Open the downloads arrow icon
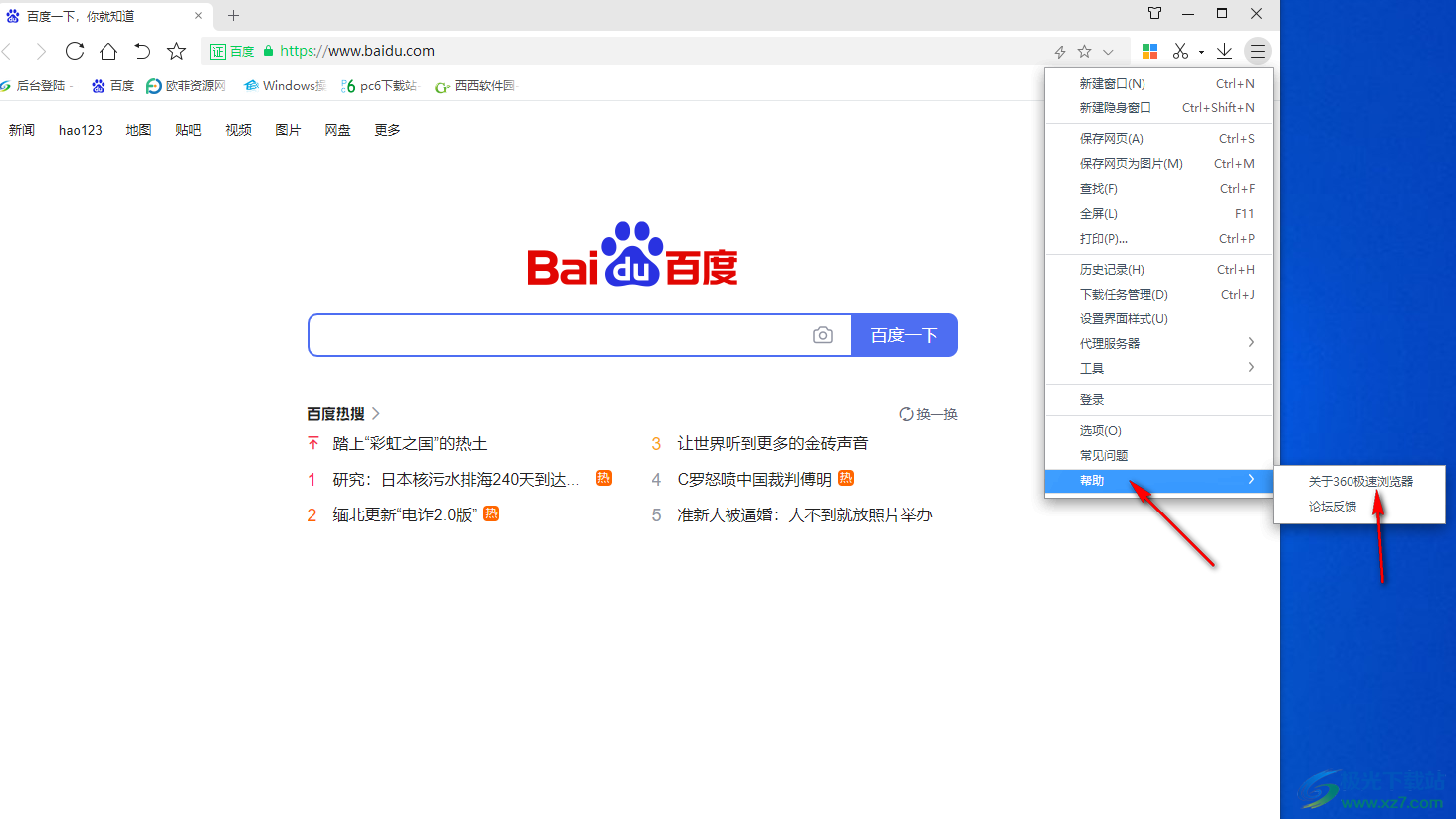The height and width of the screenshot is (819, 1456). pyautogui.click(x=1224, y=51)
